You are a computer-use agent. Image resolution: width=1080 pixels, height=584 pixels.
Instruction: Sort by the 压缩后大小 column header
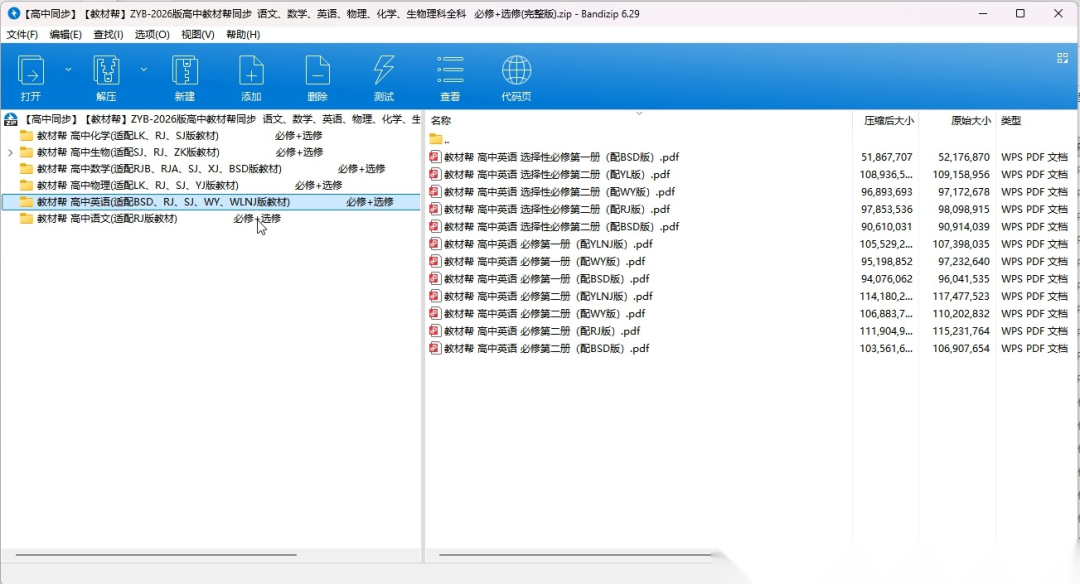(x=888, y=121)
